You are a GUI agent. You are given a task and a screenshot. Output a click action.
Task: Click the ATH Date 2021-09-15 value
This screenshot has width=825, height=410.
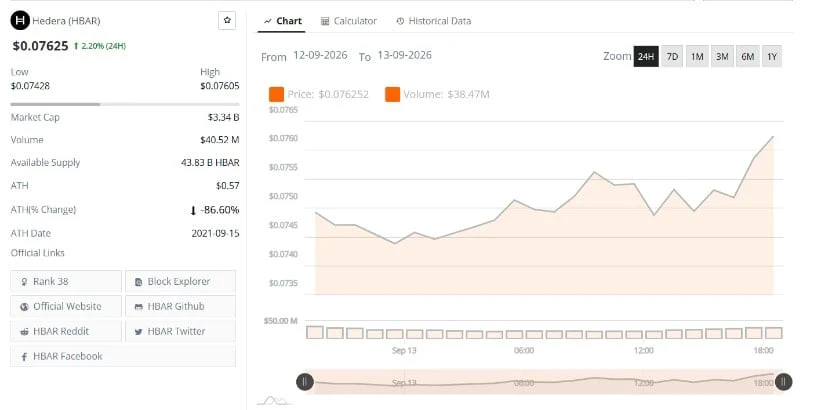(216, 233)
